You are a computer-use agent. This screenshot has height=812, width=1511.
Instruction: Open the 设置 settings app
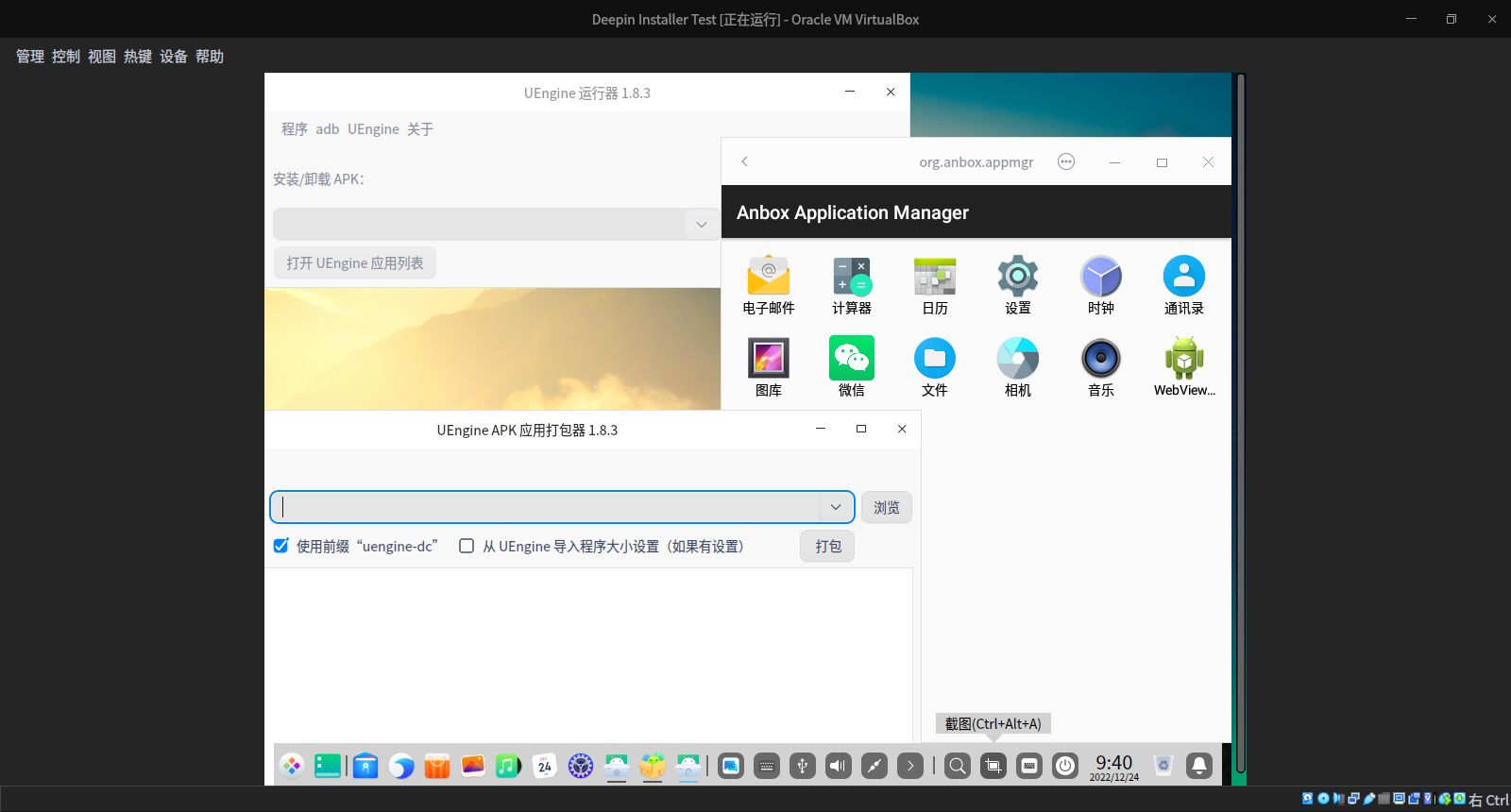coord(1018,285)
